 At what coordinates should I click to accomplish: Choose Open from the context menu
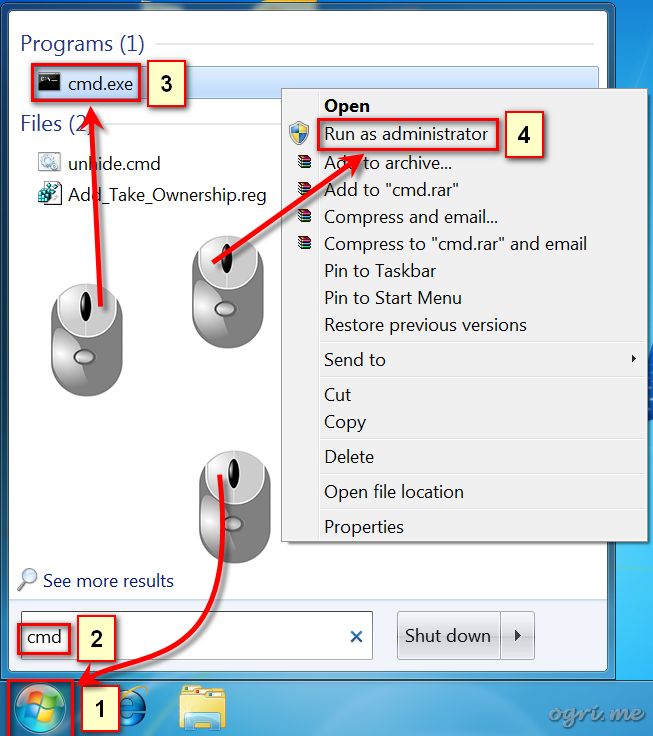pos(347,106)
